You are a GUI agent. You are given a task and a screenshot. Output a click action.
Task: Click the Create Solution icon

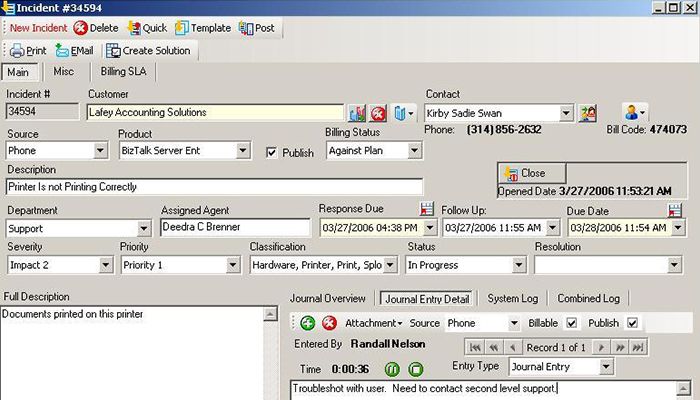[x=113, y=51]
